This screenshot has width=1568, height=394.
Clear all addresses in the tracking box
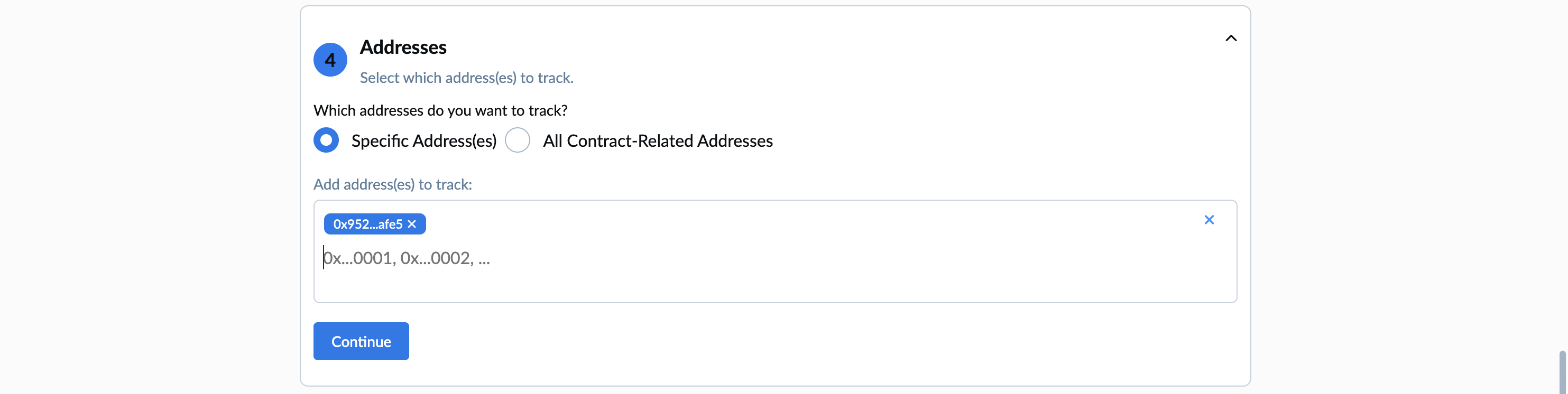click(x=1209, y=220)
